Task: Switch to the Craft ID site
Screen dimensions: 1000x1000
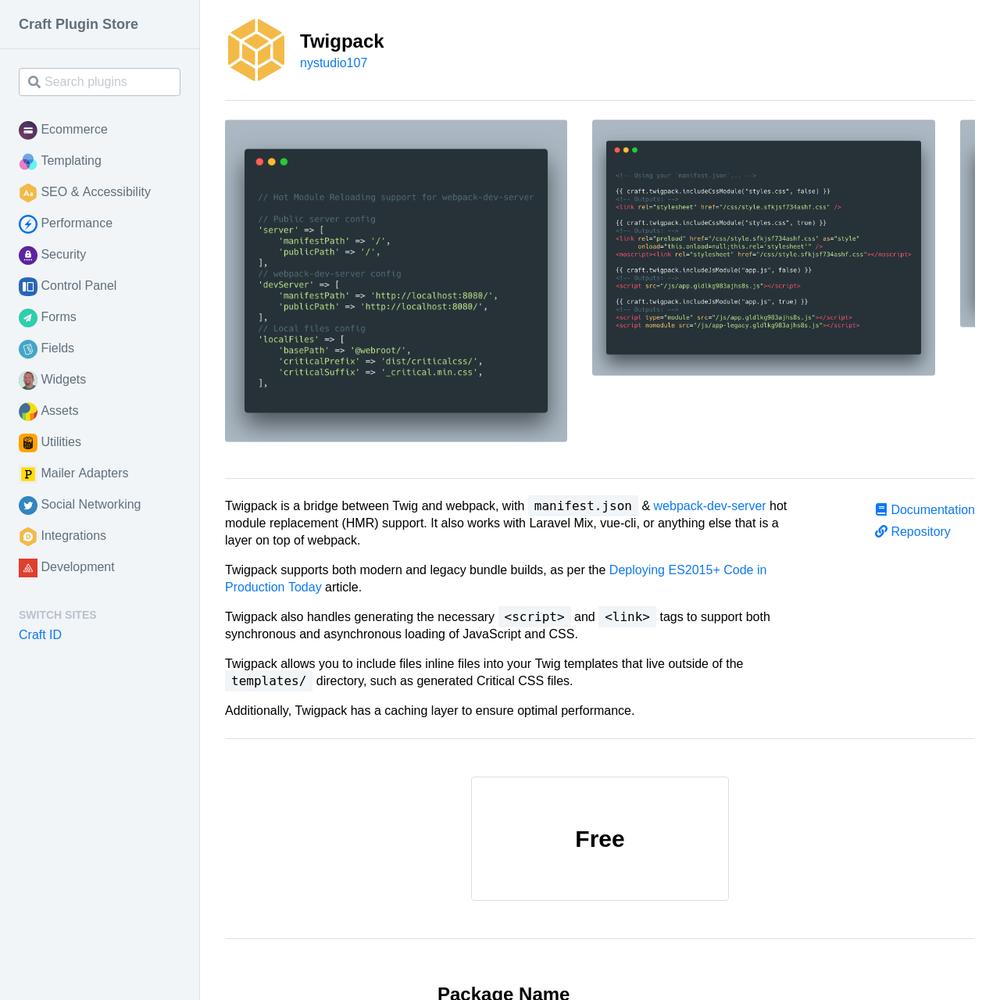Action: 40,635
